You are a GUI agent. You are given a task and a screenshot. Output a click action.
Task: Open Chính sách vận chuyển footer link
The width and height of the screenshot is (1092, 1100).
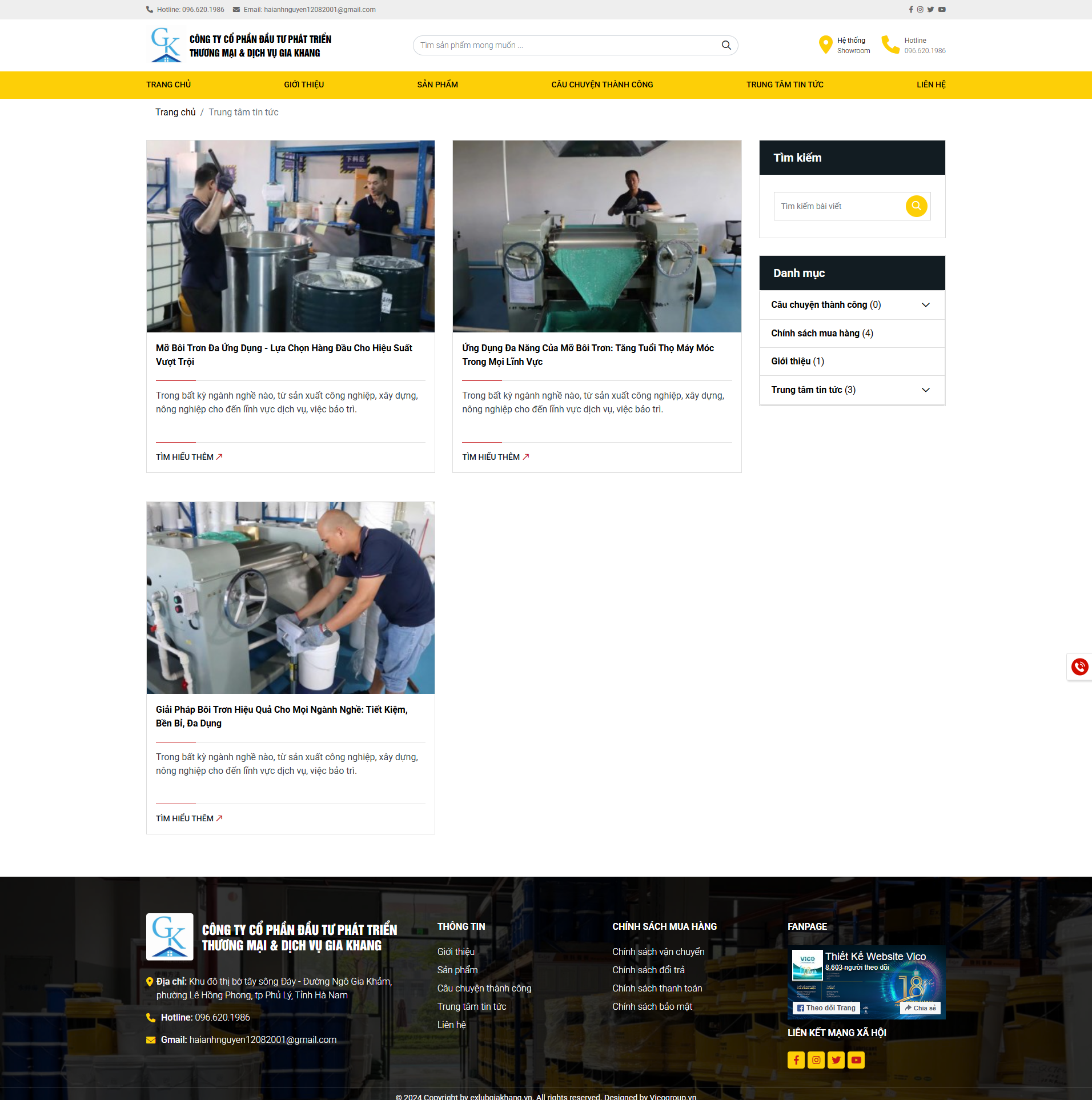pos(658,952)
